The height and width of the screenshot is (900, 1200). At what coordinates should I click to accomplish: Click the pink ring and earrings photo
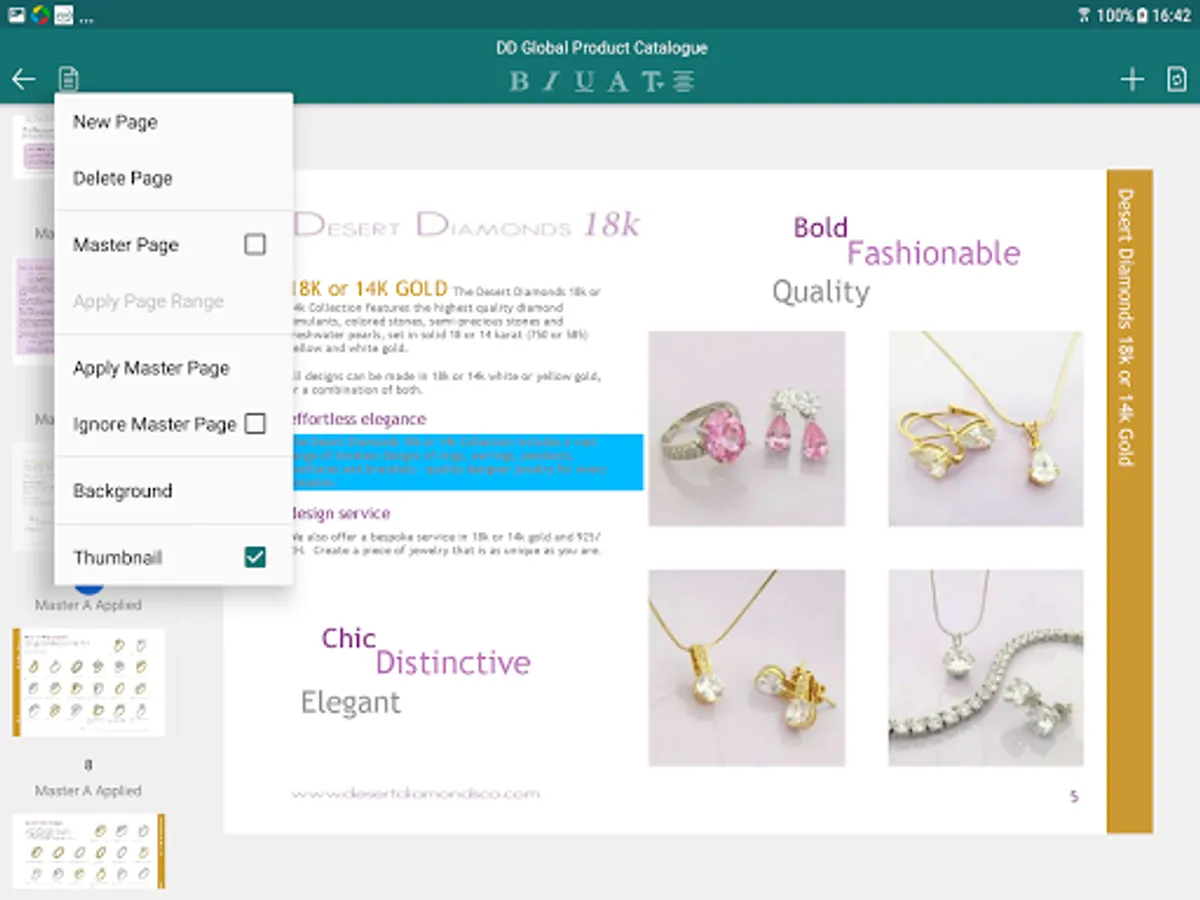click(x=747, y=428)
